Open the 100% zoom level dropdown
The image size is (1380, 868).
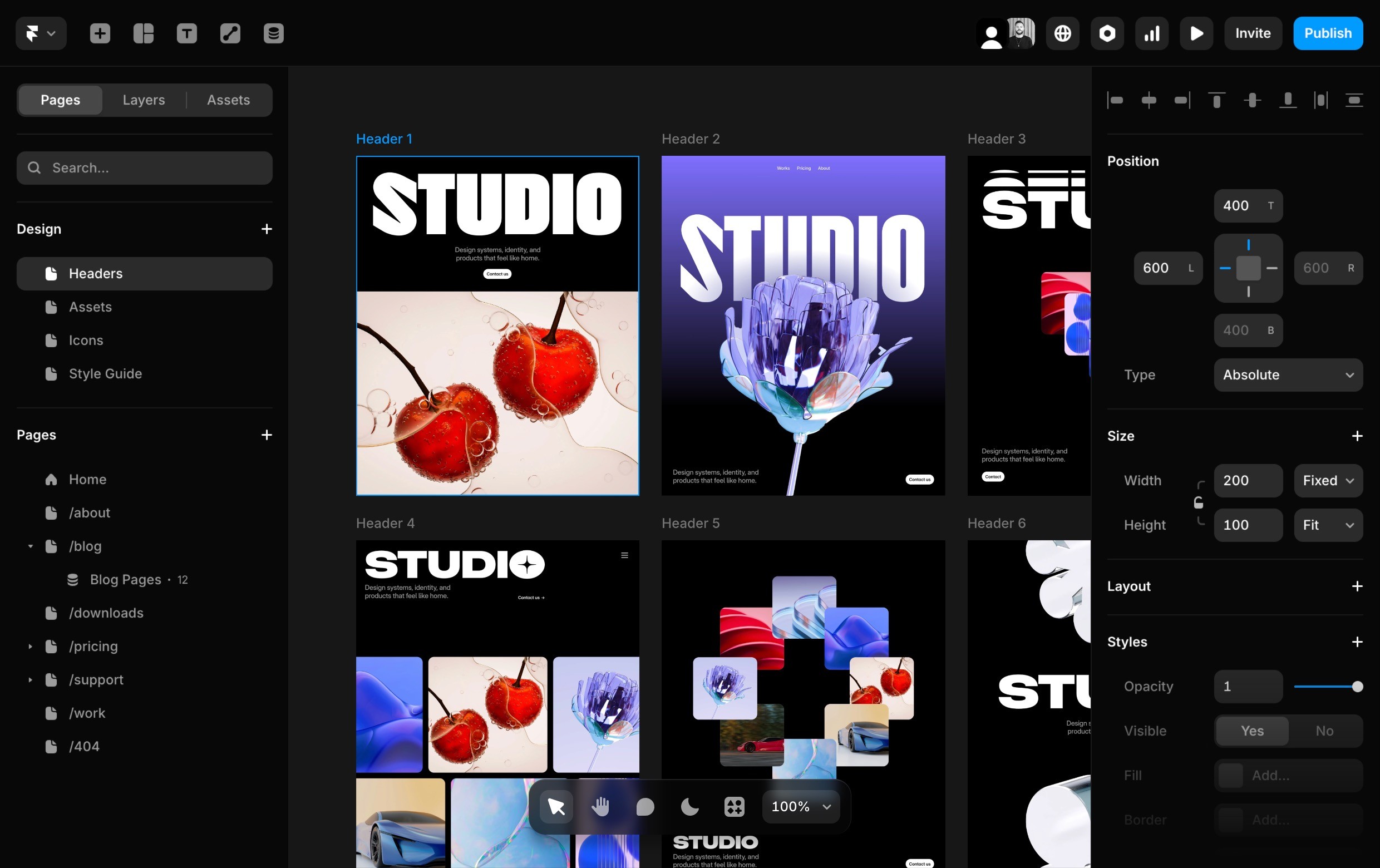pyautogui.click(x=801, y=806)
